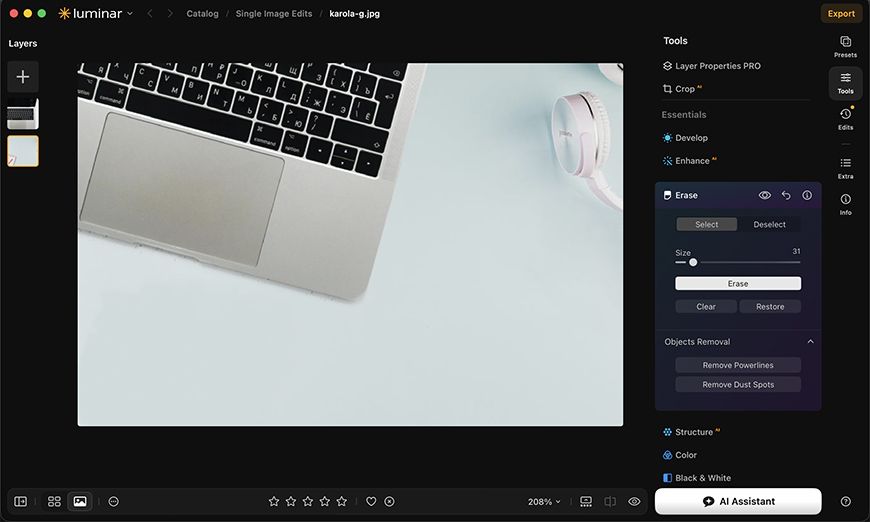Image resolution: width=870 pixels, height=522 pixels.
Task: Toggle the left sidebar panel icon
Action: click(21, 501)
